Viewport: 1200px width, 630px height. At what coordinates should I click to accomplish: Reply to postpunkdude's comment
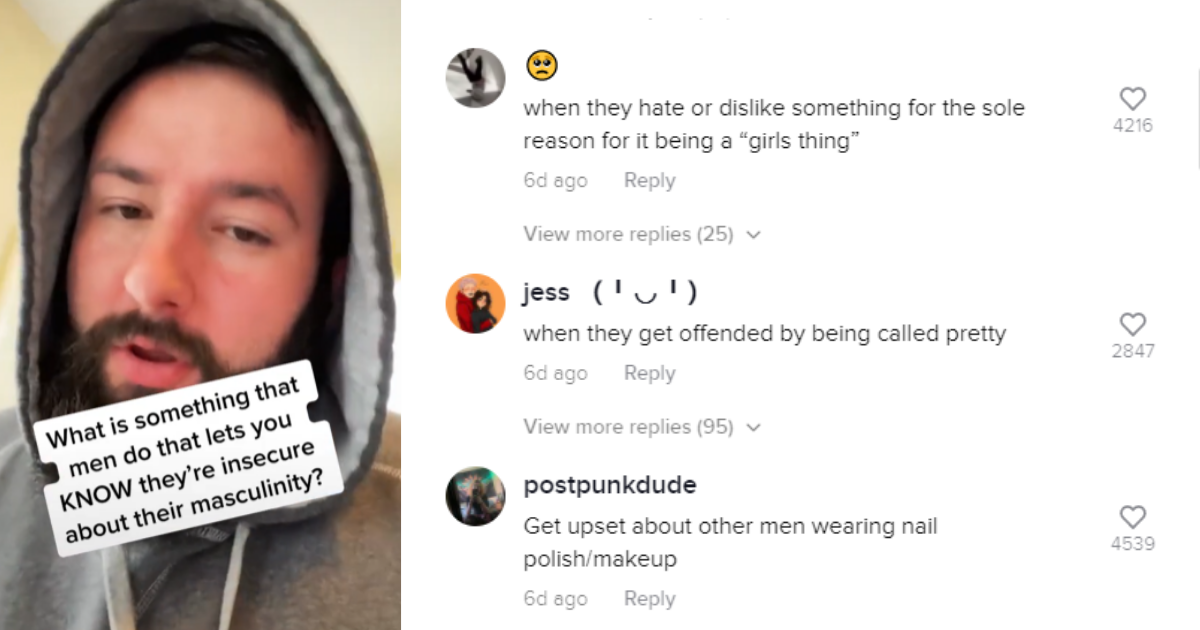pos(649,599)
